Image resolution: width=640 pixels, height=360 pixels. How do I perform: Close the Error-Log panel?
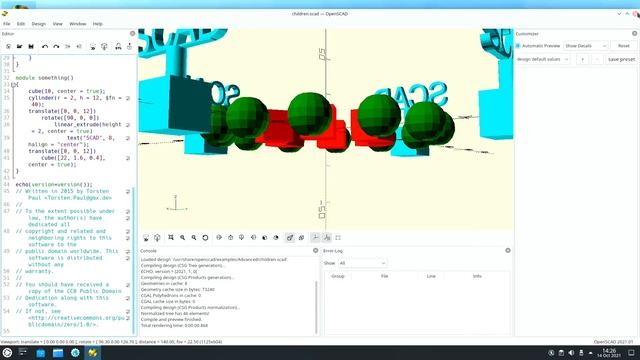[508, 251]
